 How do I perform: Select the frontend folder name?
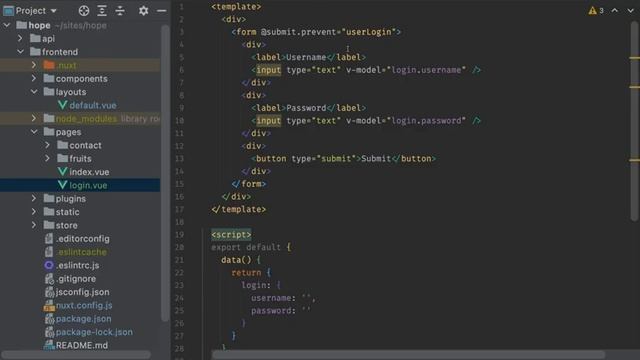60,52
